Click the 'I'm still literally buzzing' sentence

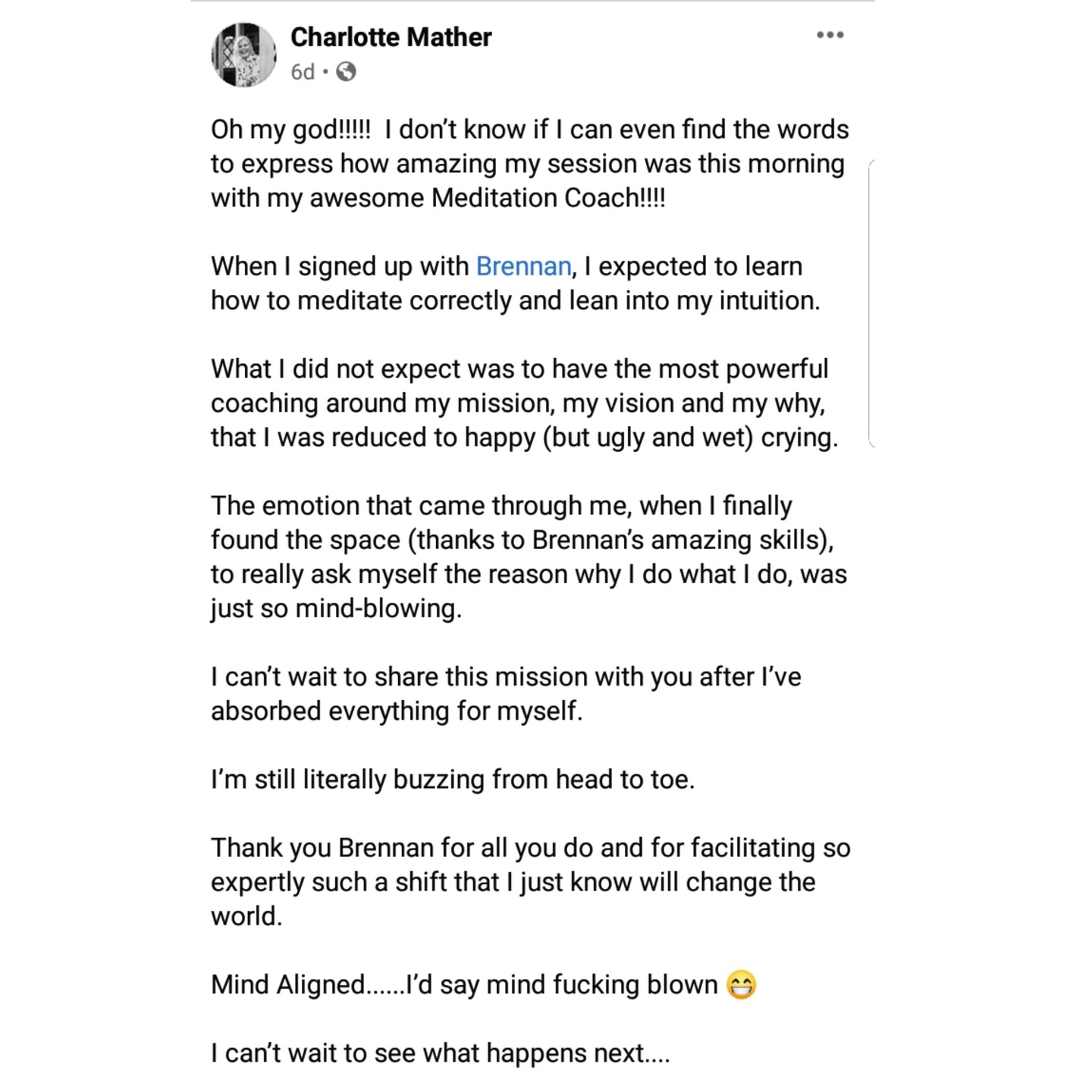[453, 780]
